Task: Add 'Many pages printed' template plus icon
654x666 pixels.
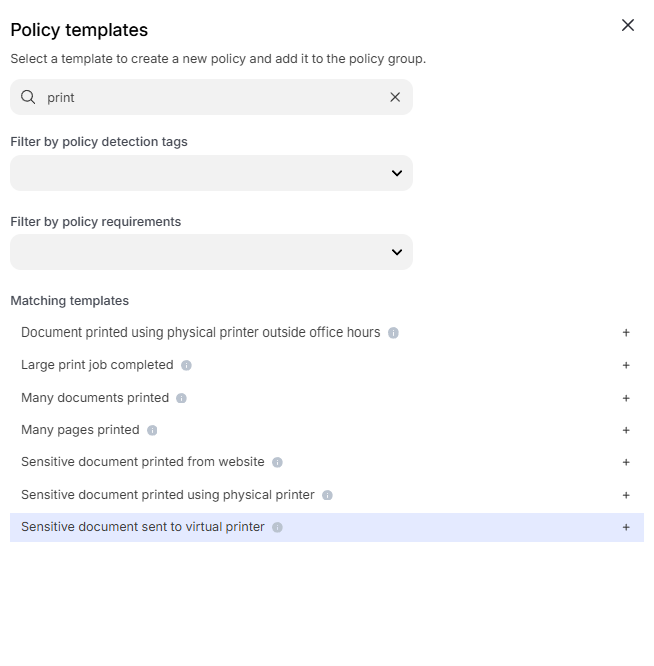Action: click(626, 430)
